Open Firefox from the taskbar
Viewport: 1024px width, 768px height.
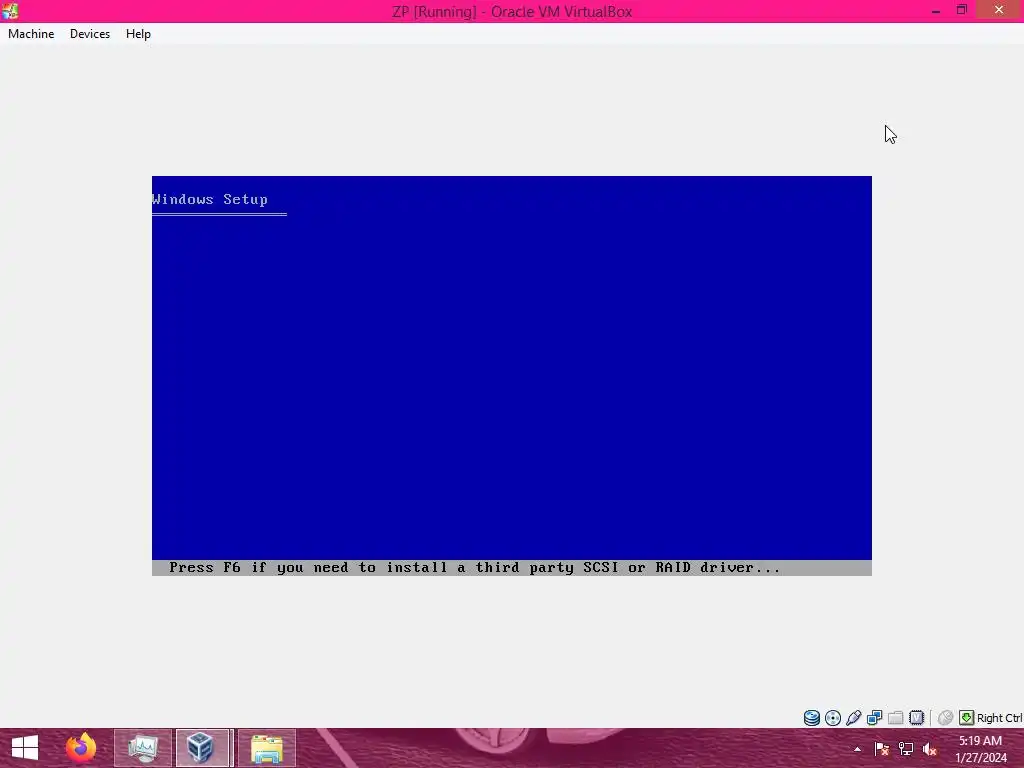point(81,748)
